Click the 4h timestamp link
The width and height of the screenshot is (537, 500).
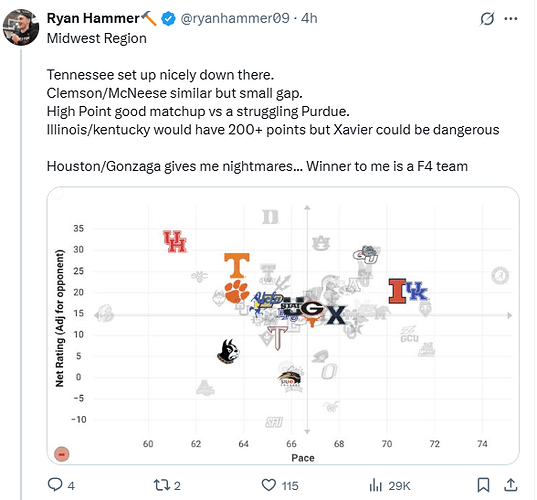(x=309, y=18)
